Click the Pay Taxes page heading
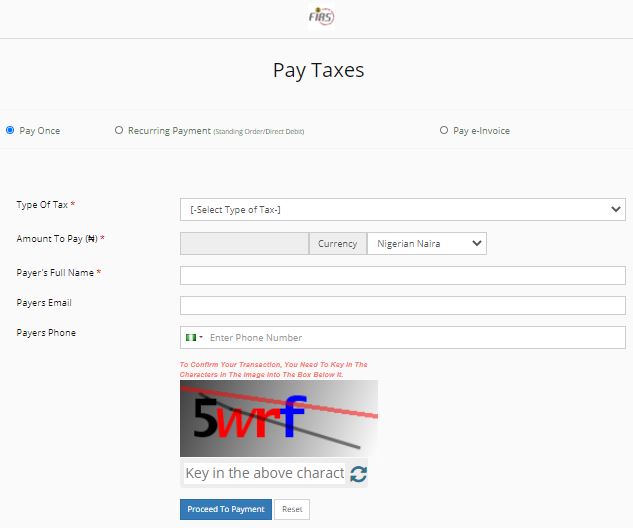 318,70
